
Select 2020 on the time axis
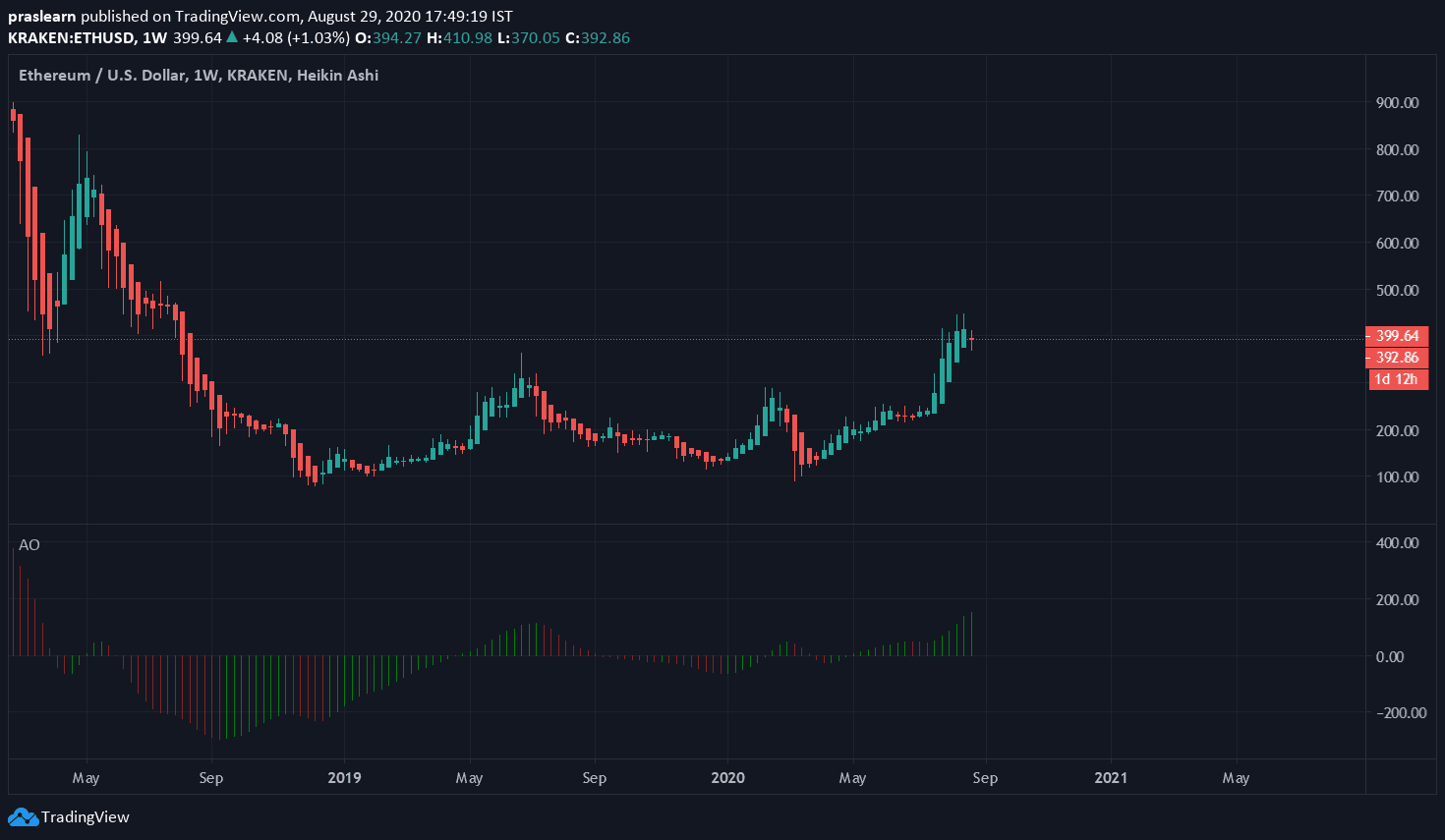tap(727, 778)
